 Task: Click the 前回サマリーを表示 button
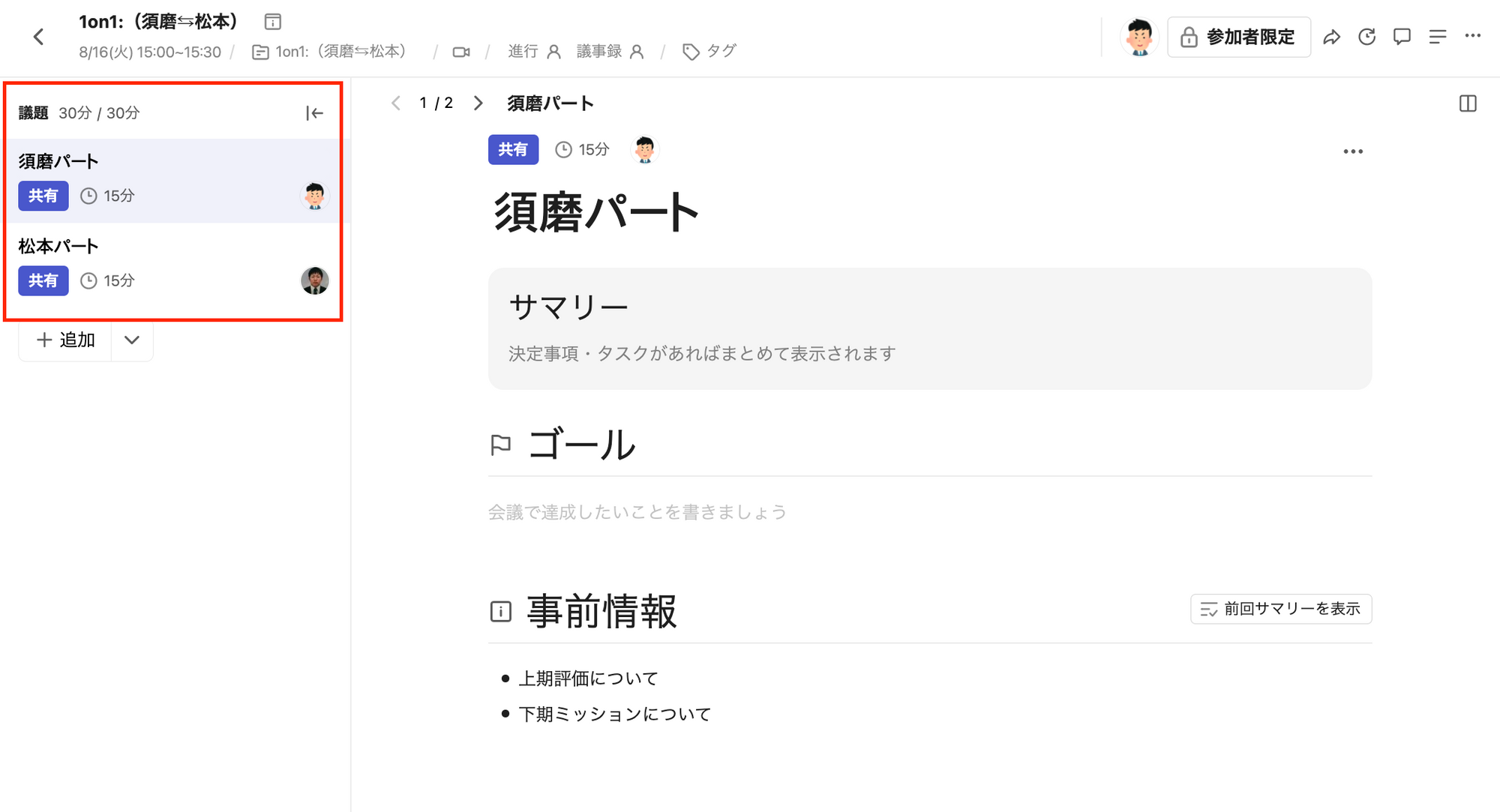click(x=1281, y=609)
